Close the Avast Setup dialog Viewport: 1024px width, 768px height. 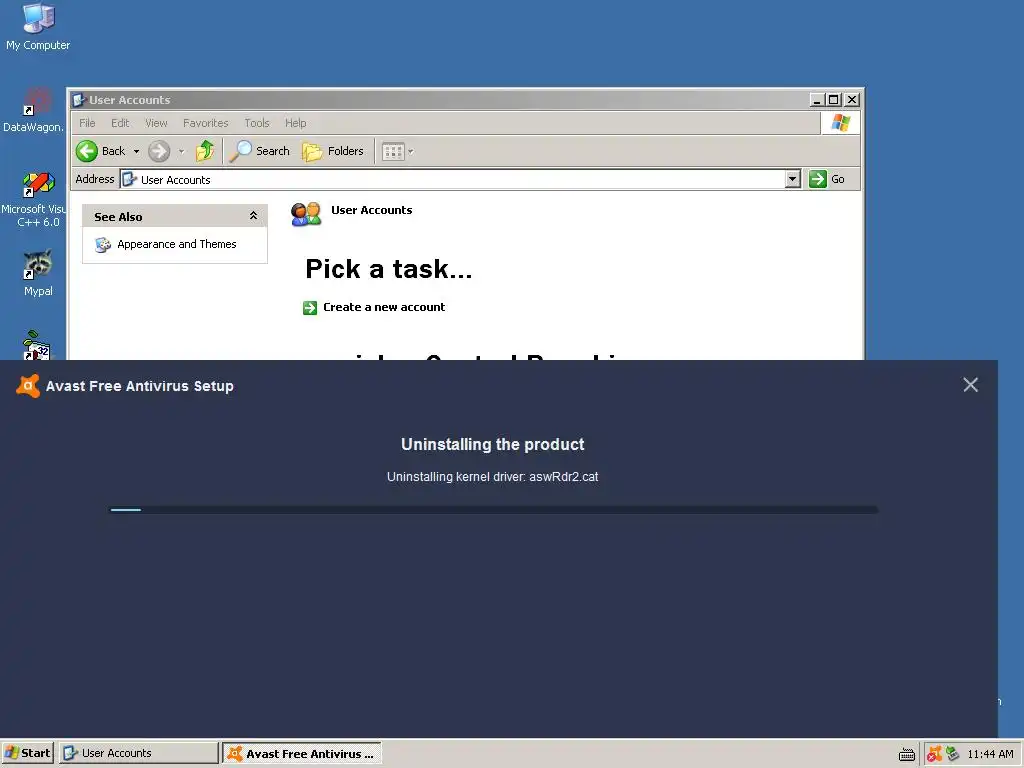[x=970, y=385]
